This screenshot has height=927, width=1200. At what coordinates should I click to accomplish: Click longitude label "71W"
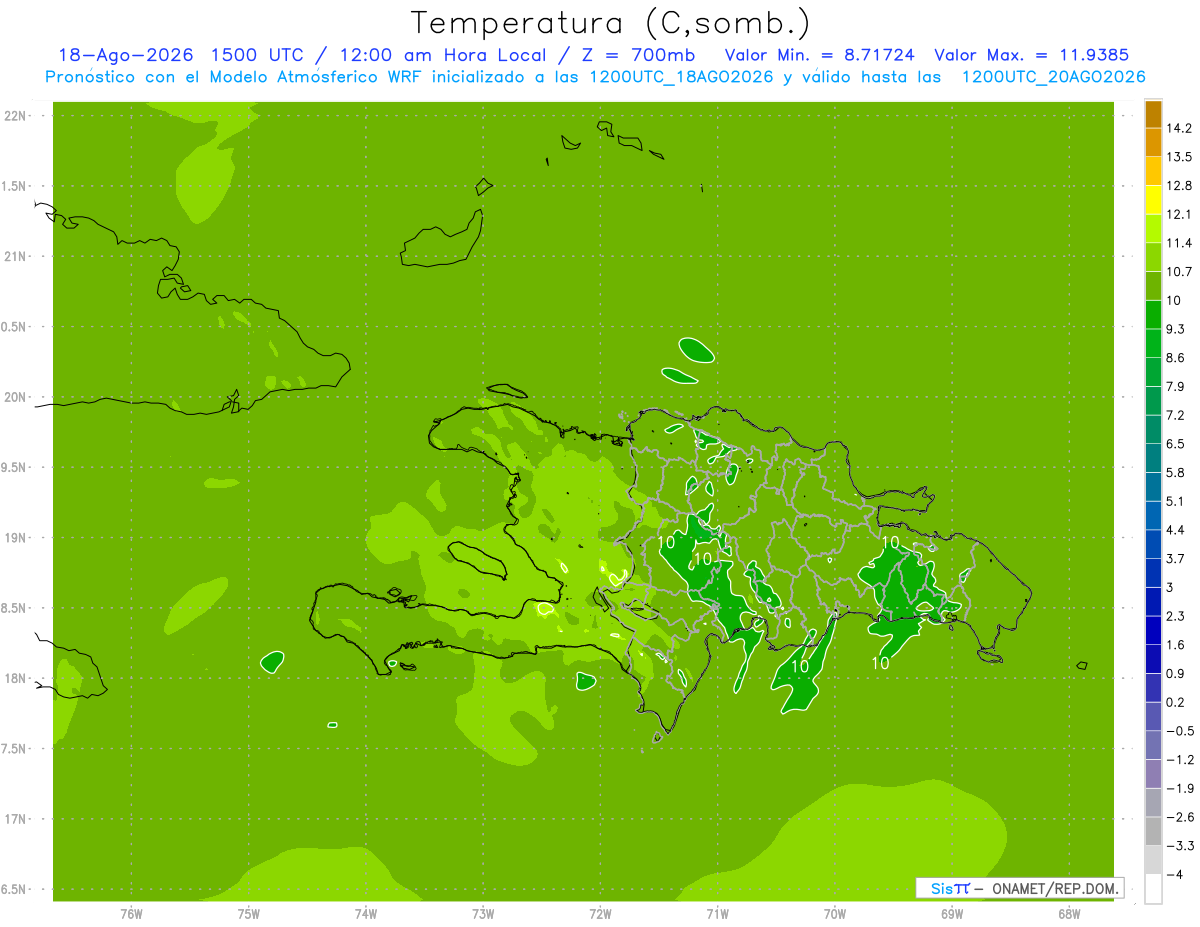(x=717, y=914)
